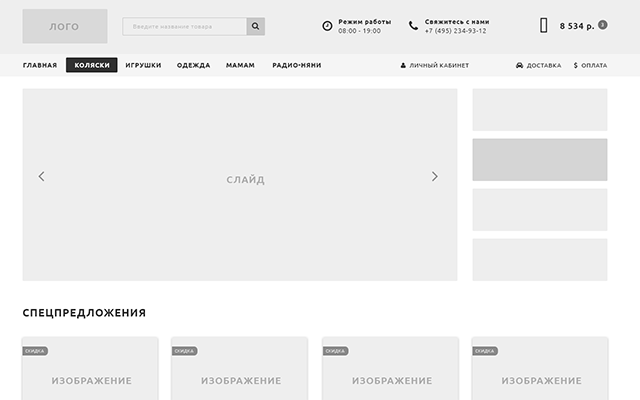
Task: Click the darker second side banner
Action: pyautogui.click(x=540, y=160)
